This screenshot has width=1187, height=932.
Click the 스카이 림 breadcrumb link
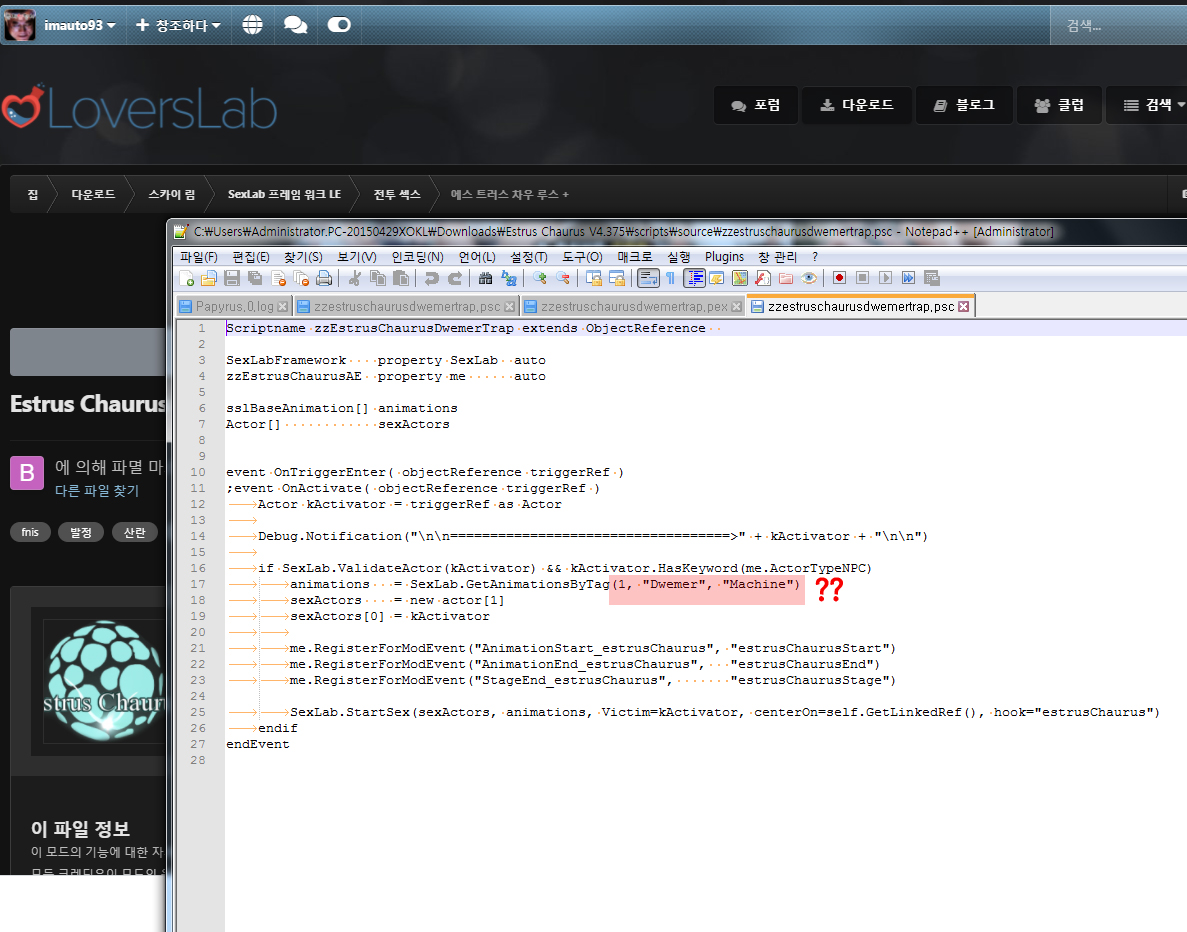click(172, 195)
